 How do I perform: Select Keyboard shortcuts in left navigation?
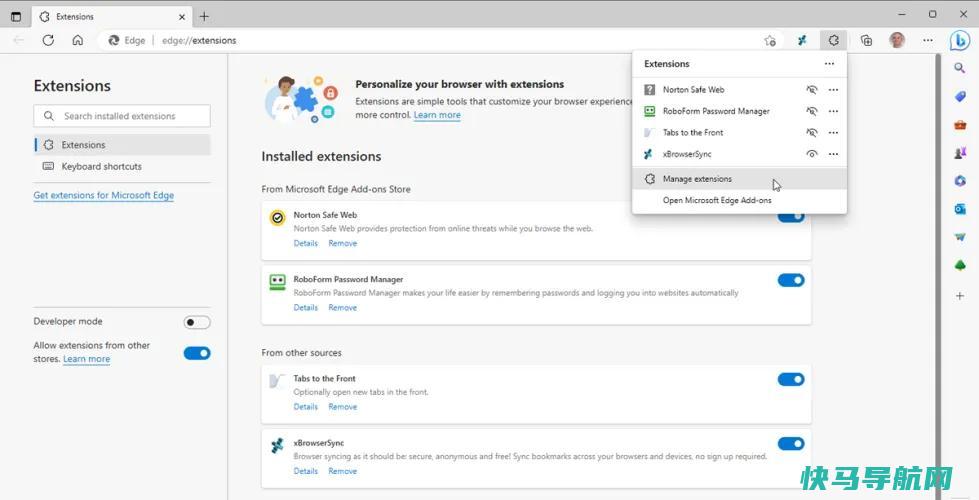[122, 167]
